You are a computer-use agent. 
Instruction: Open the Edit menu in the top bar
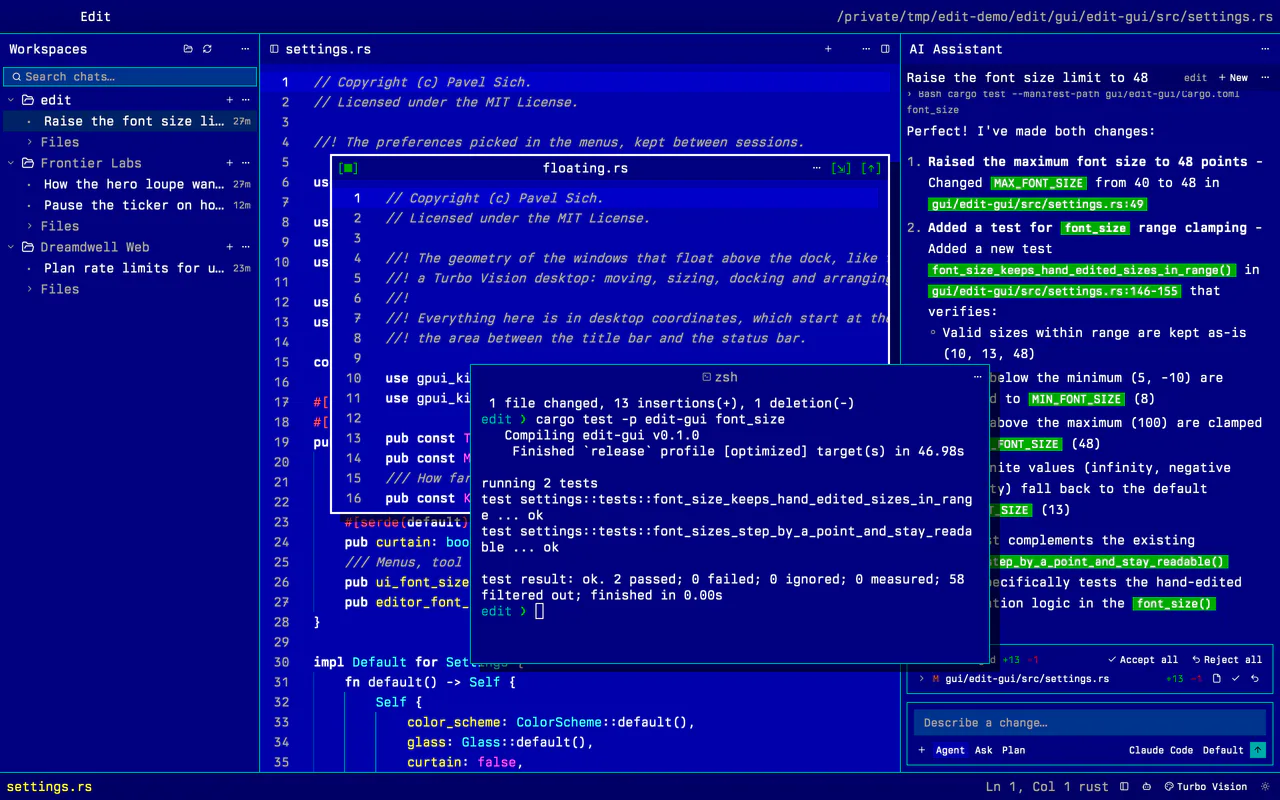click(x=96, y=16)
